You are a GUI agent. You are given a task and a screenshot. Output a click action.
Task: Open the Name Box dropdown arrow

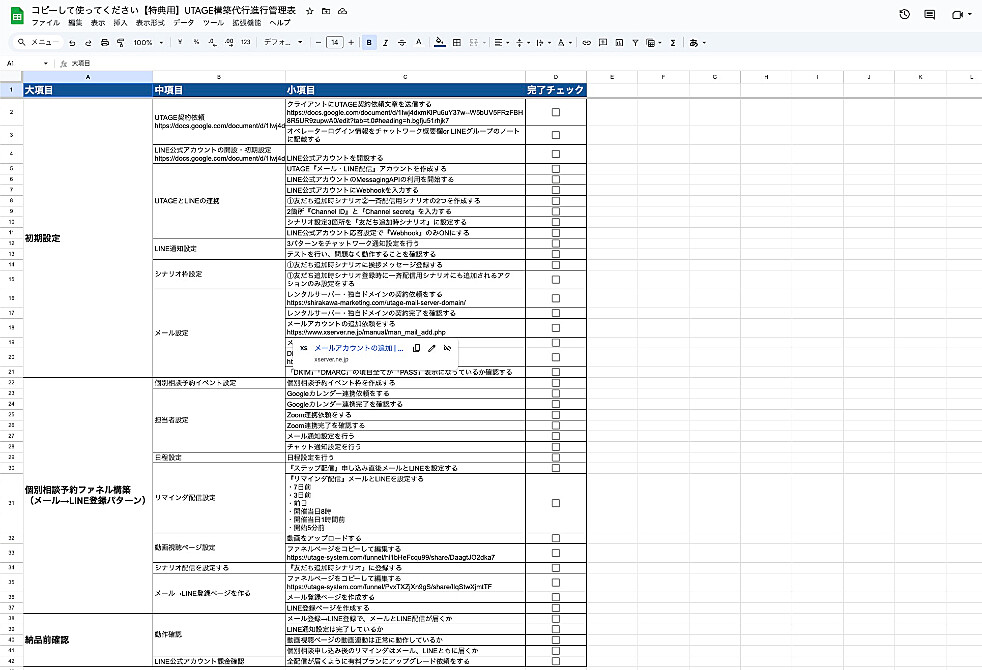click(46, 63)
